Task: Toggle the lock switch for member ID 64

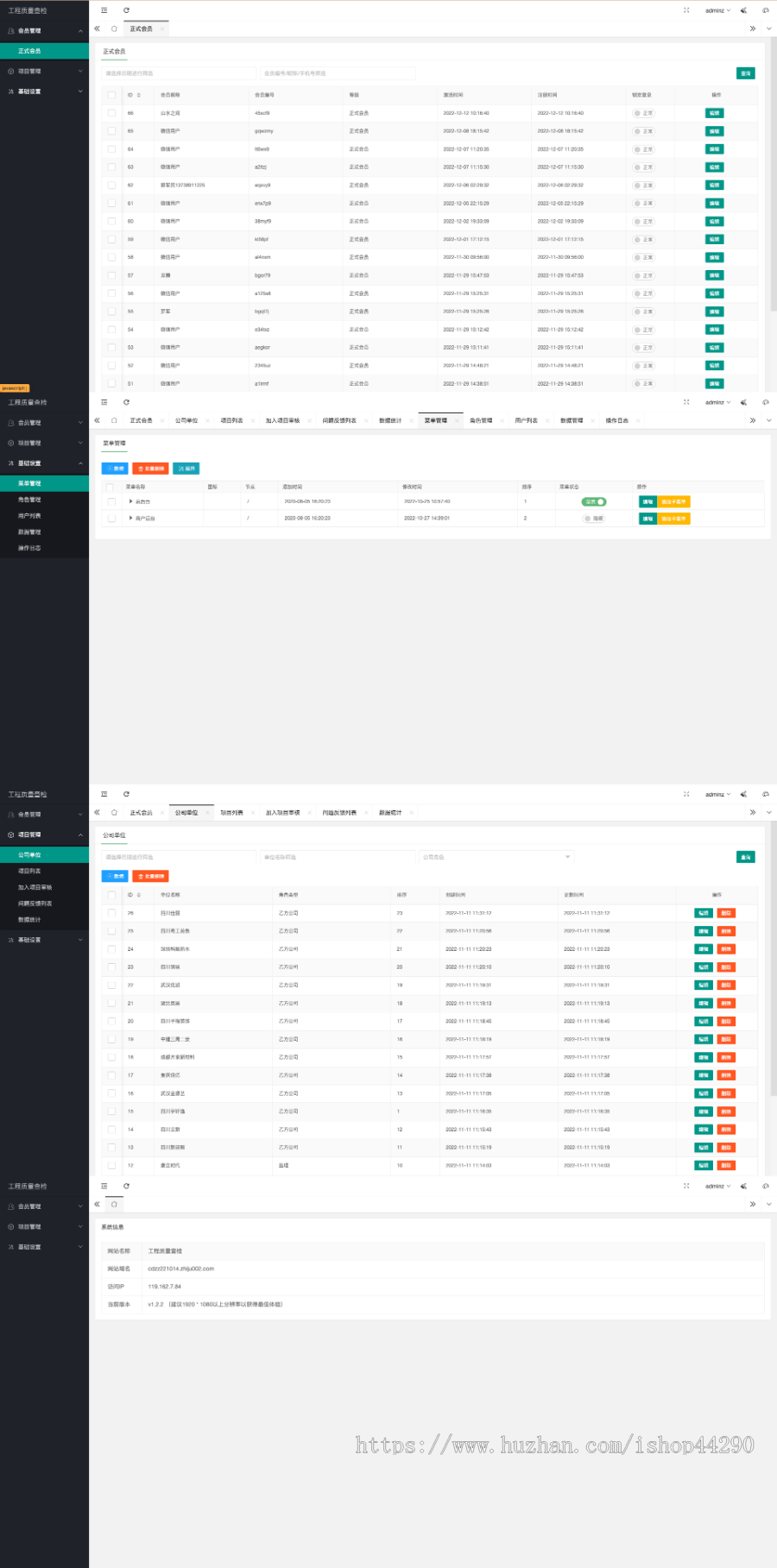Action: click(x=643, y=149)
